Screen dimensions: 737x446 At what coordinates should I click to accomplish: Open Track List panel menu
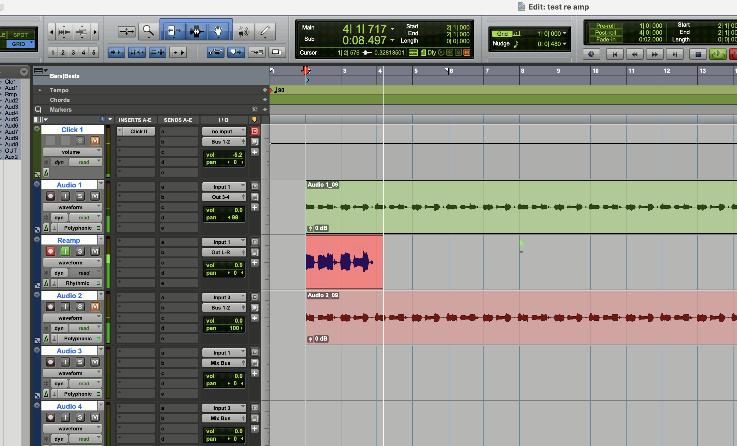[x=24, y=71]
